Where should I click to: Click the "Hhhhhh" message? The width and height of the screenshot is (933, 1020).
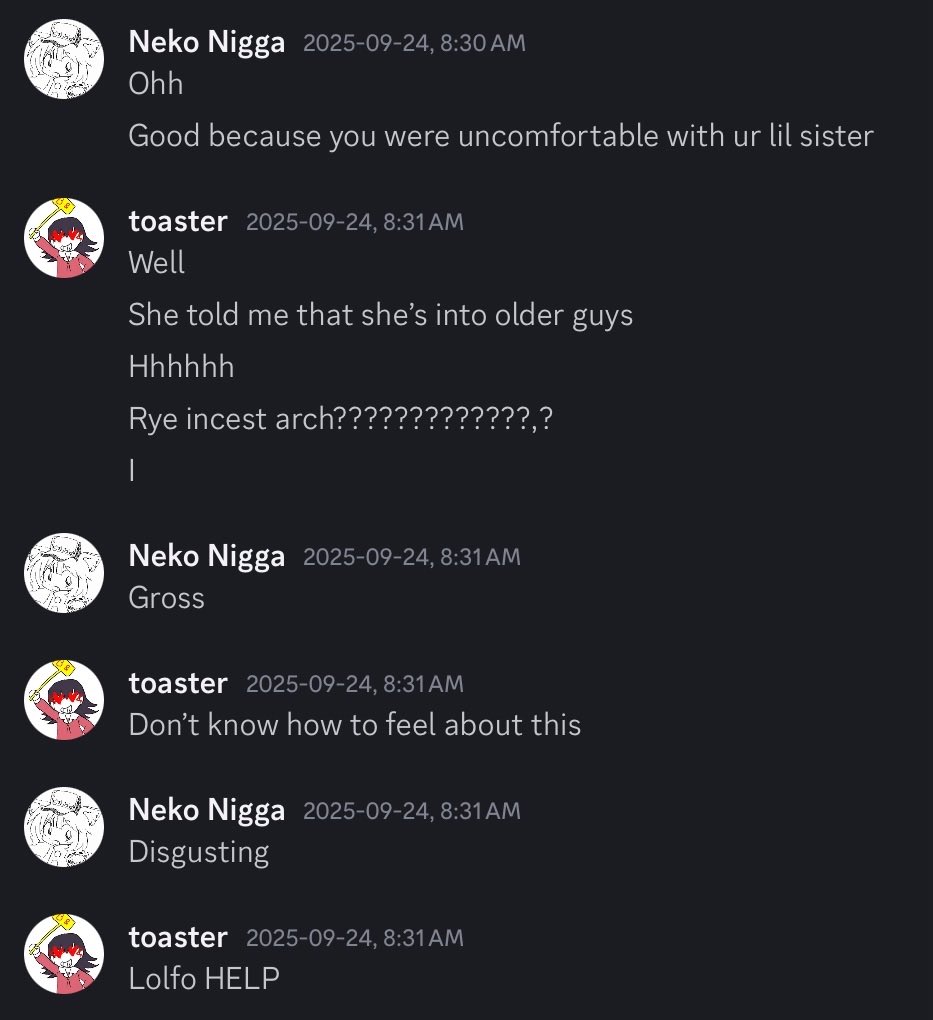point(181,367)
